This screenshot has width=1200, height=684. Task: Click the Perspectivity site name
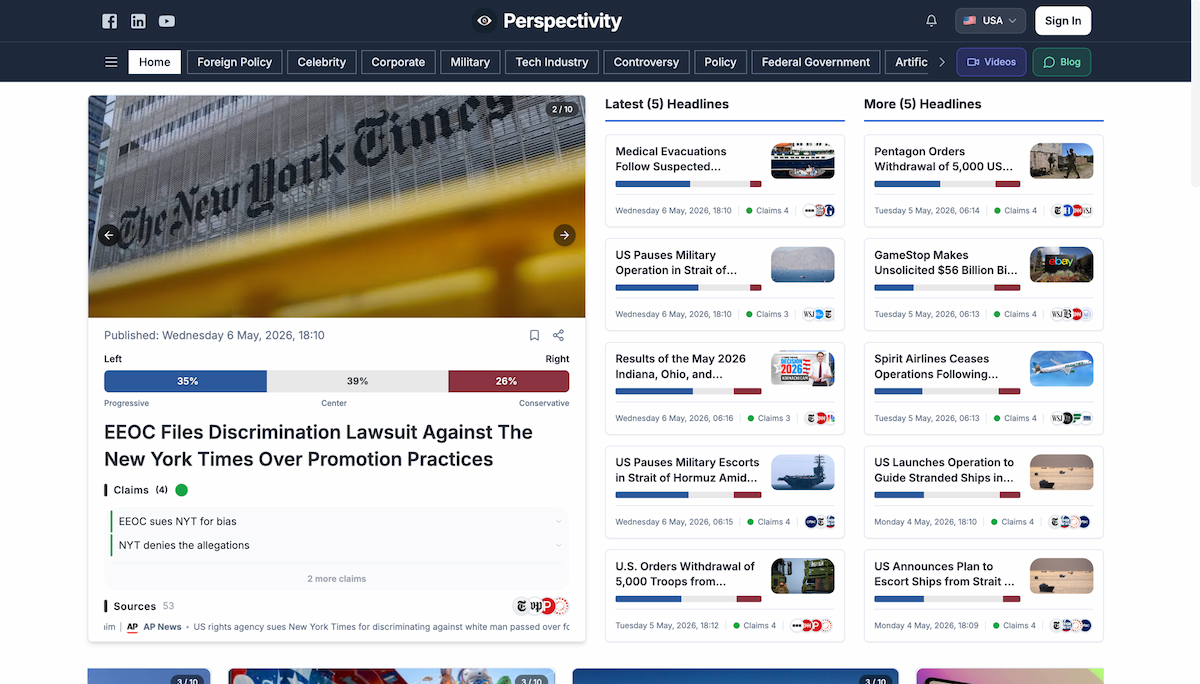tap(562, 21)
